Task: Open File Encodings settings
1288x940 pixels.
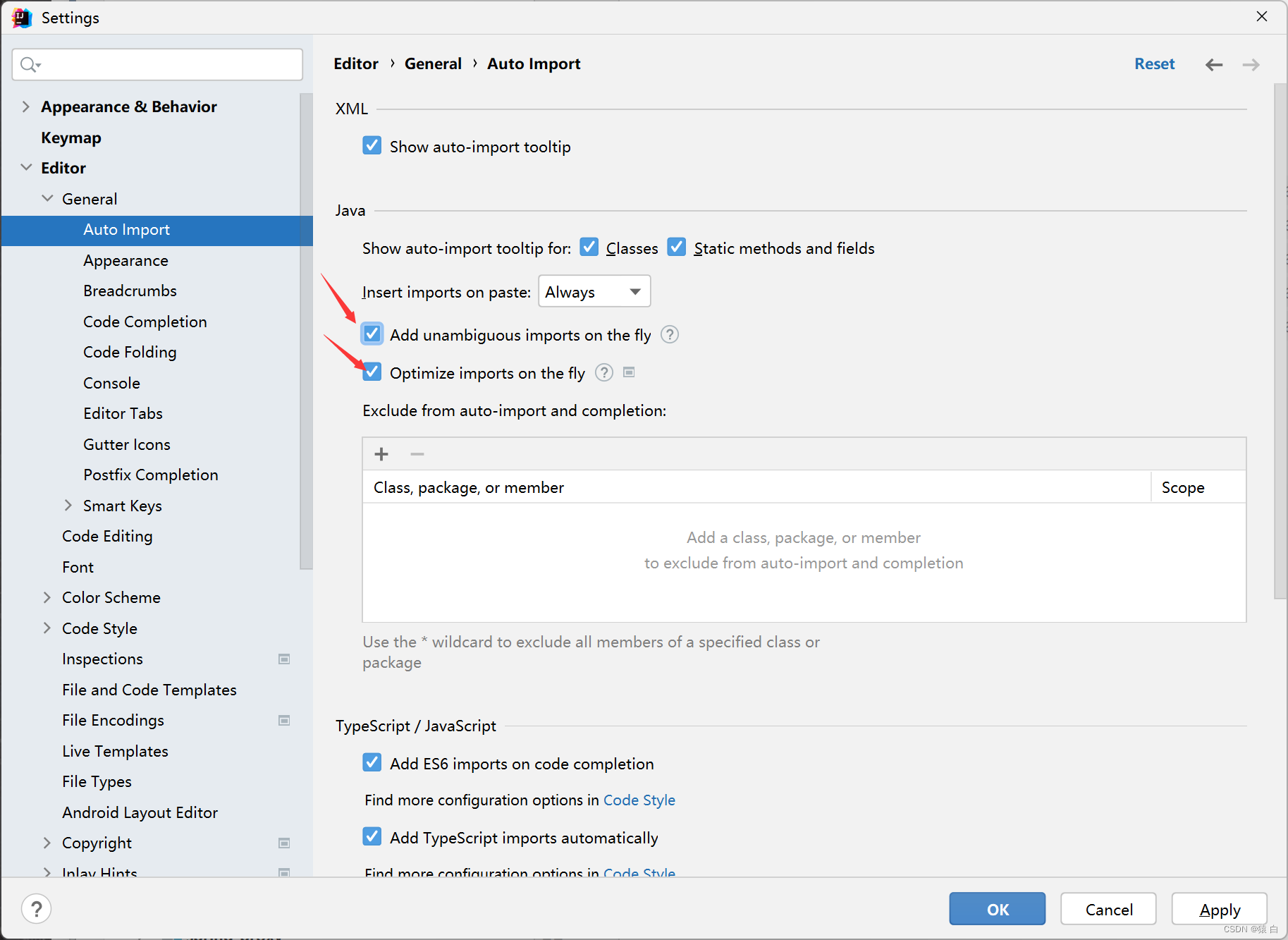Action: tap(113, 720)
